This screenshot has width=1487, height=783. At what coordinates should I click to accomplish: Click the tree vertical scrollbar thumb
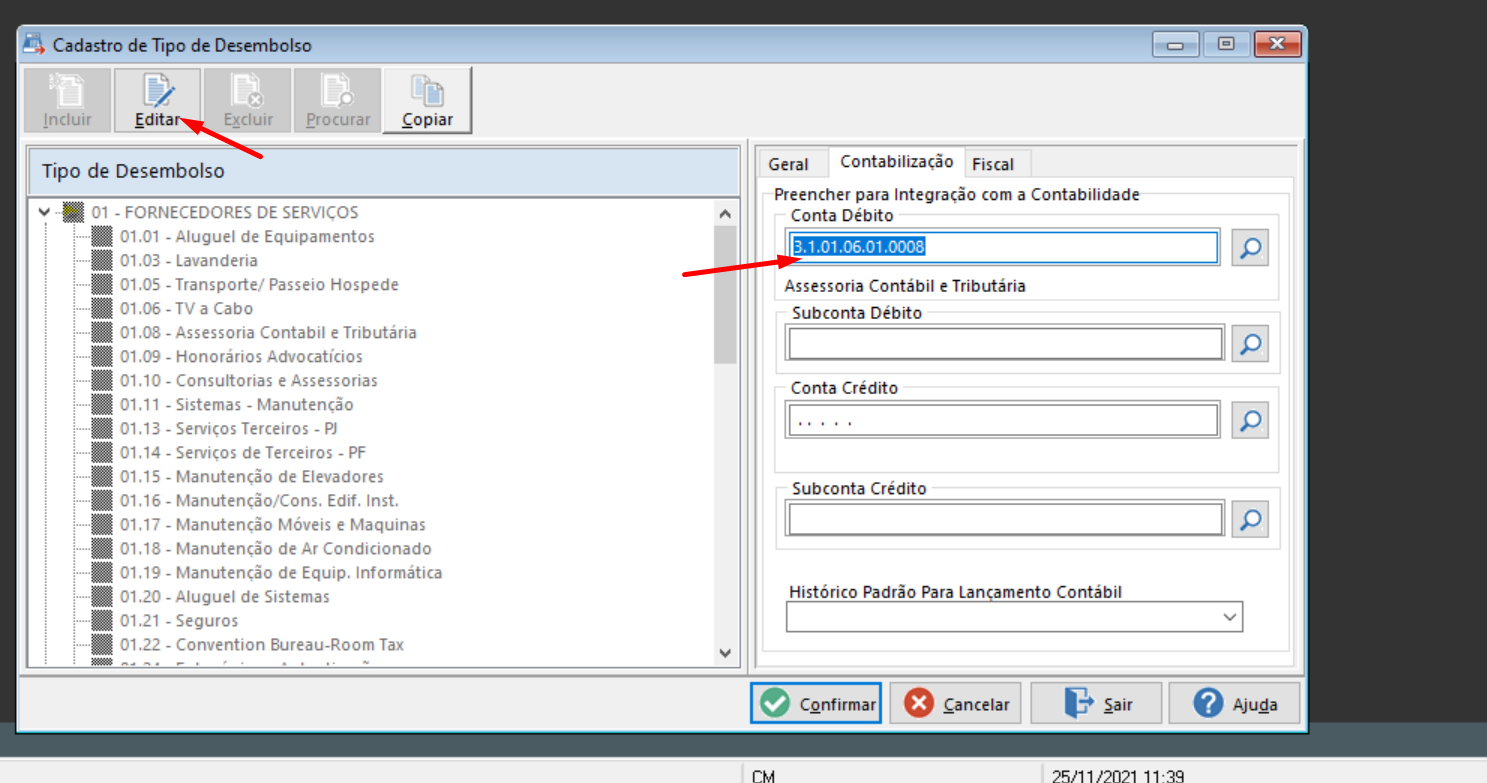click(726, 294)
